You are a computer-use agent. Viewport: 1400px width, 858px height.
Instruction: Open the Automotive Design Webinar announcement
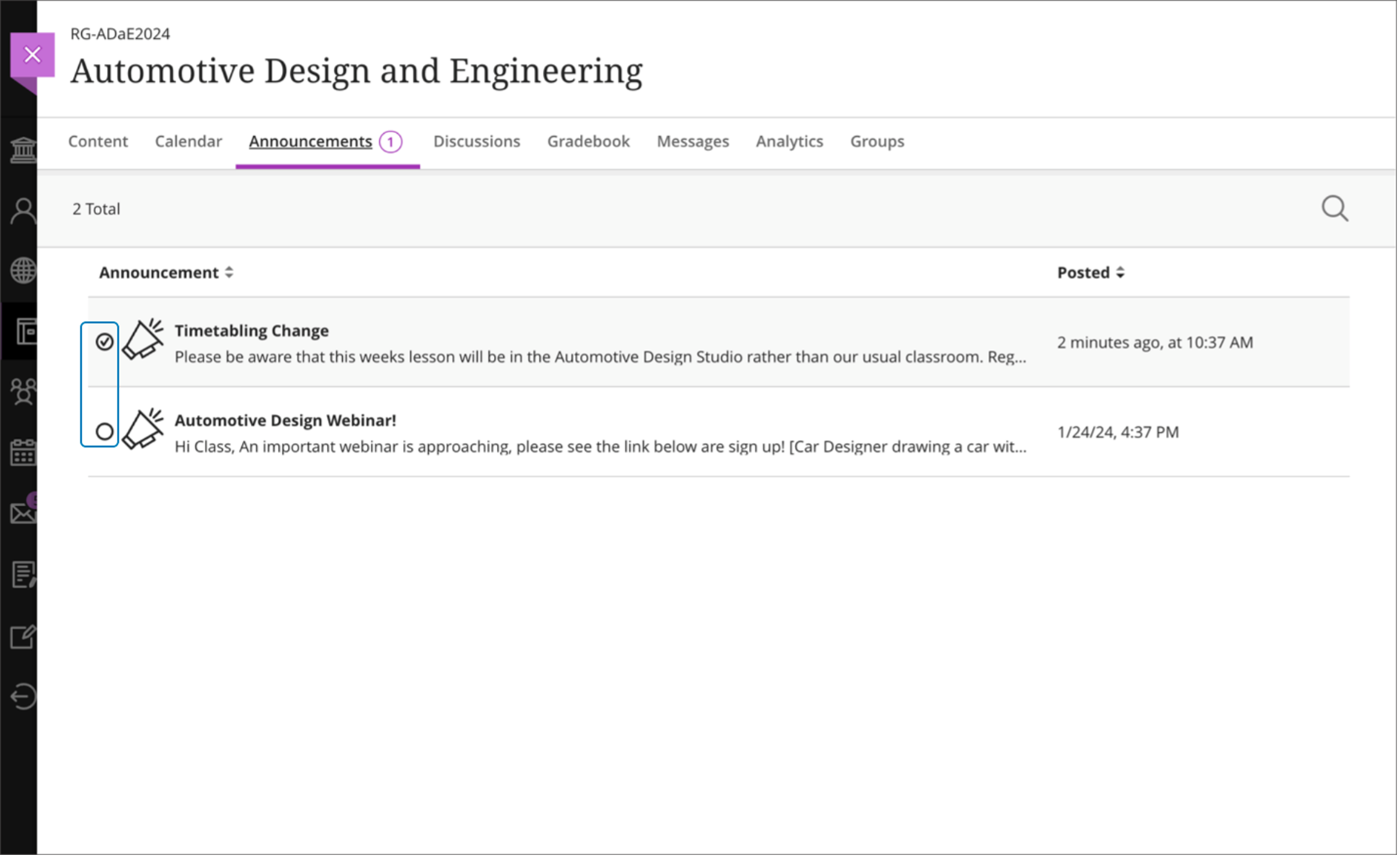285,420
